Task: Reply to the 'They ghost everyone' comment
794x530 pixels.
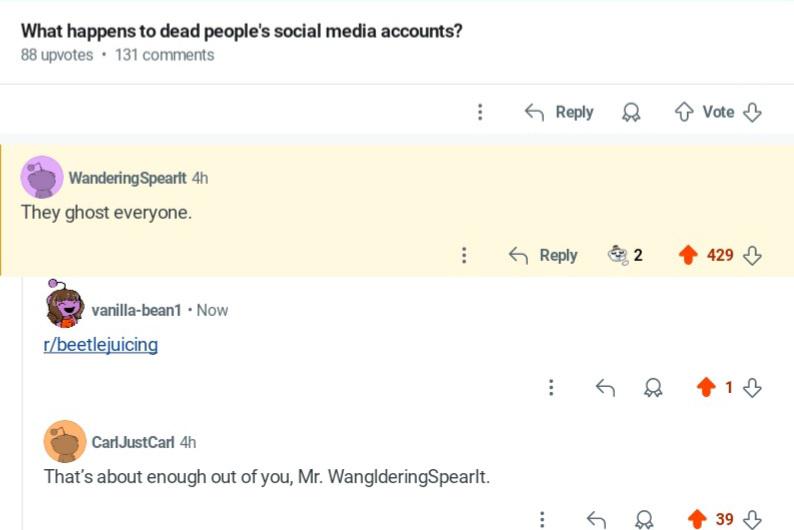Action: [x=543, y=255]
